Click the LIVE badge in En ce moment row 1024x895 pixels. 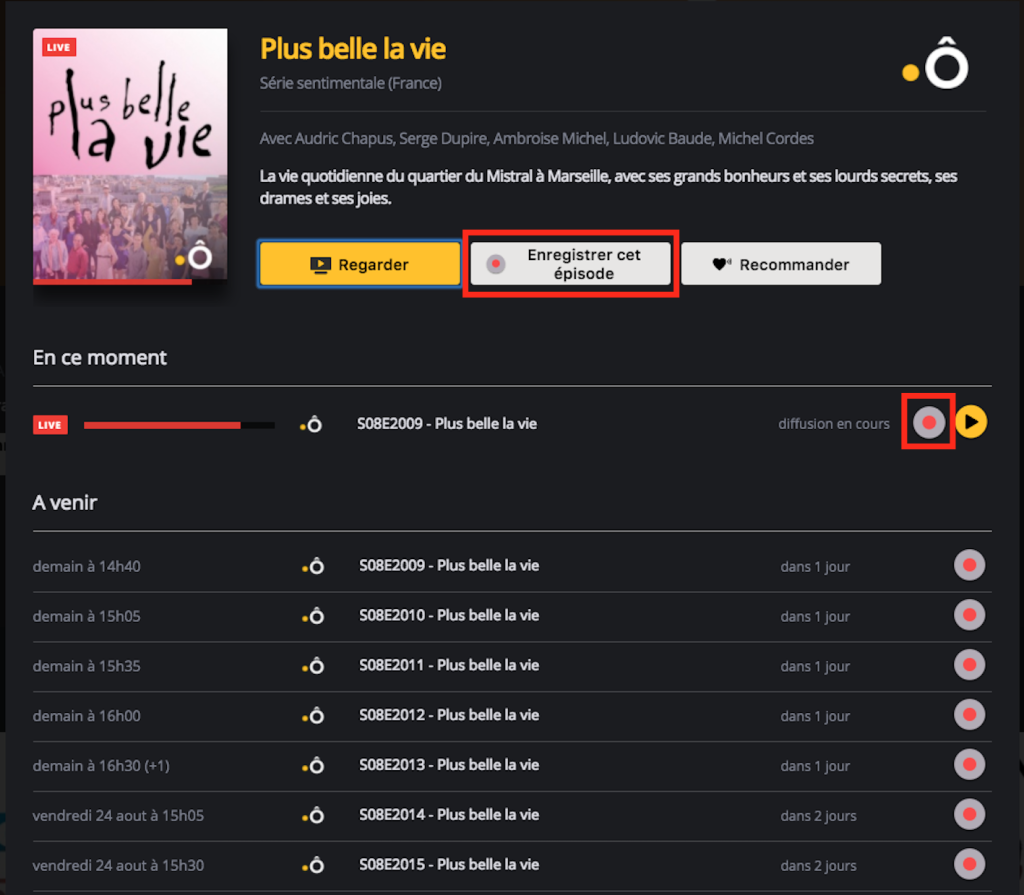tap(50, 425)
